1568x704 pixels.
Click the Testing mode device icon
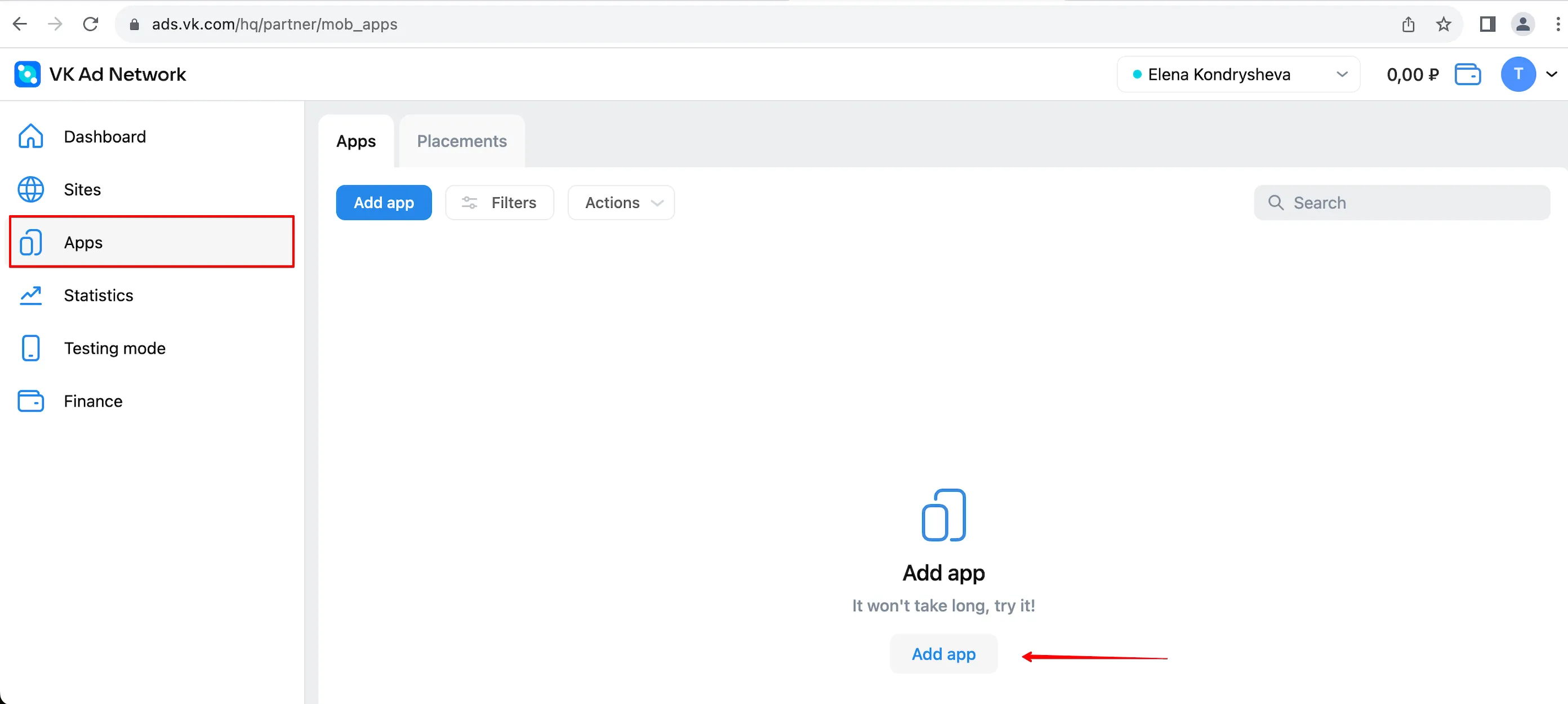click(x=30, y=348)
